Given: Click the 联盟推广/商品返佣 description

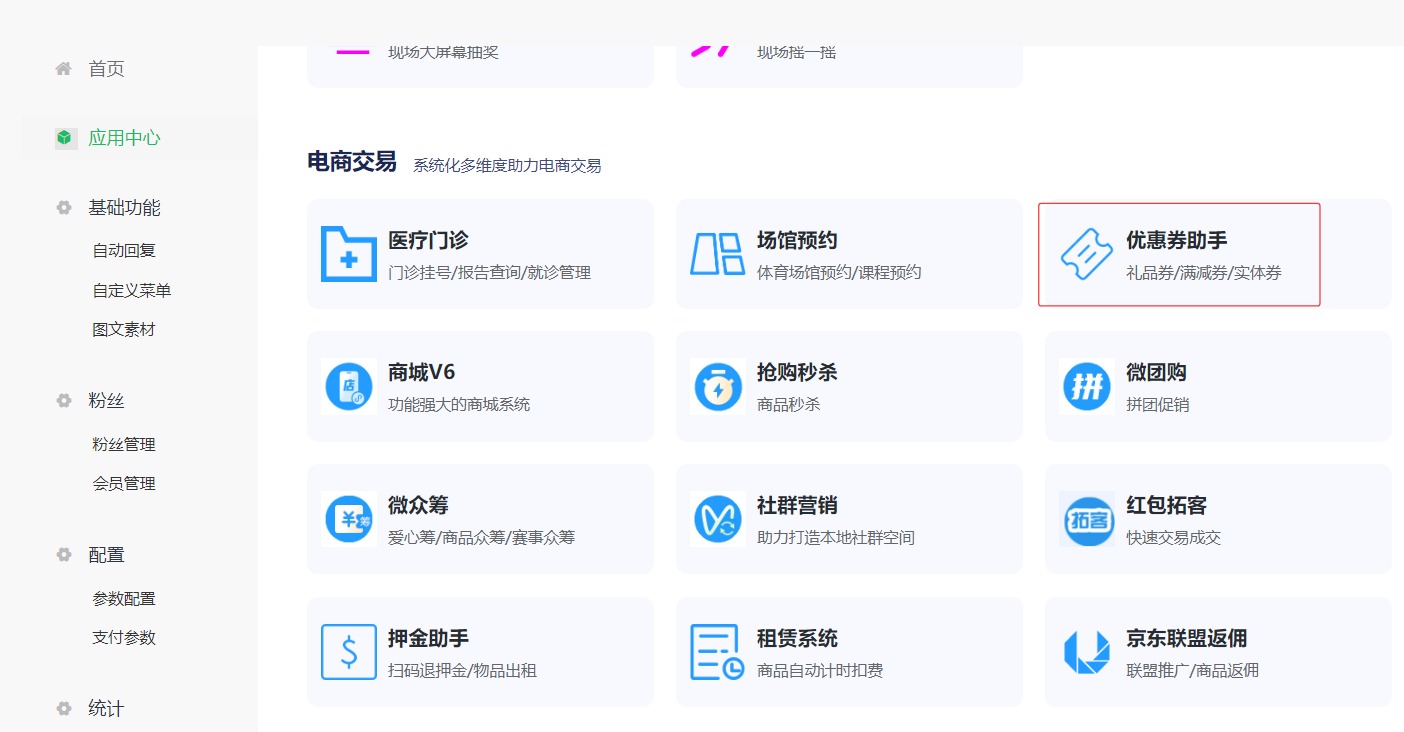Looking at the screenshot, I should click(1192, 671).
